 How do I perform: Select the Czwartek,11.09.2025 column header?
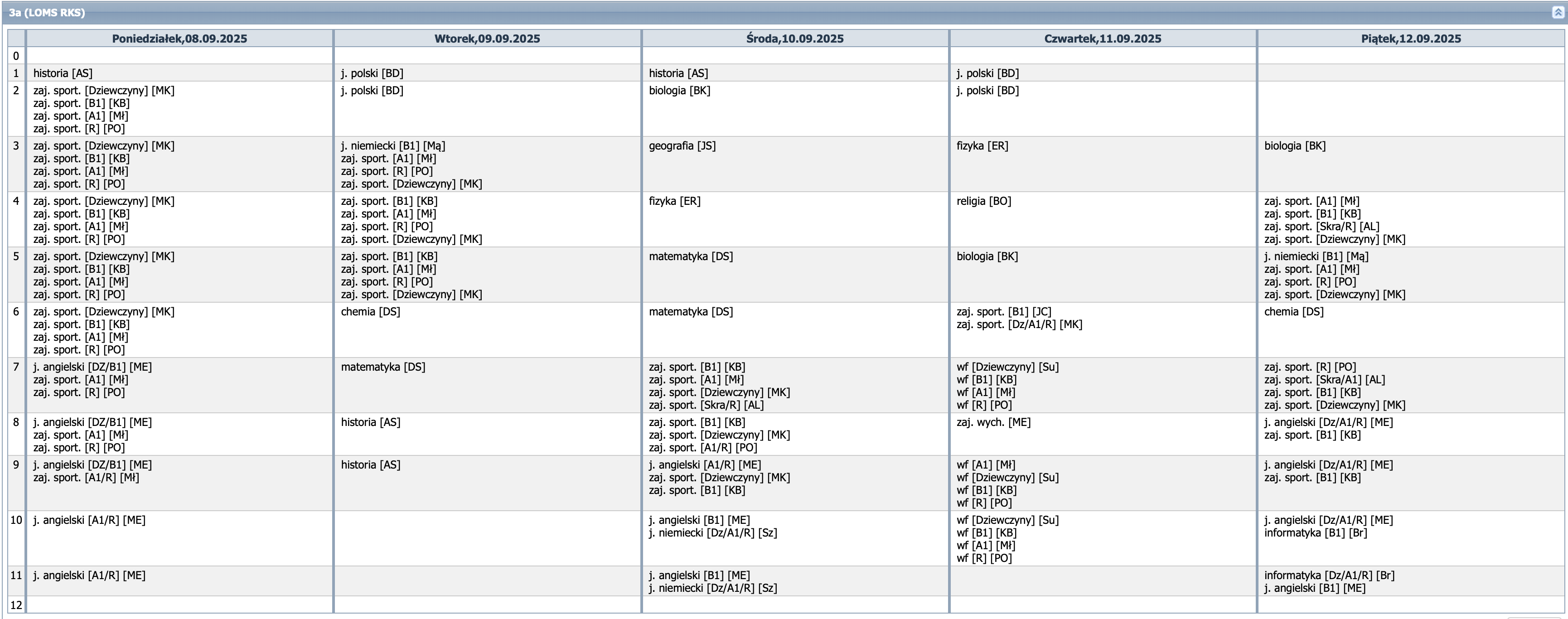point(1102,39)
